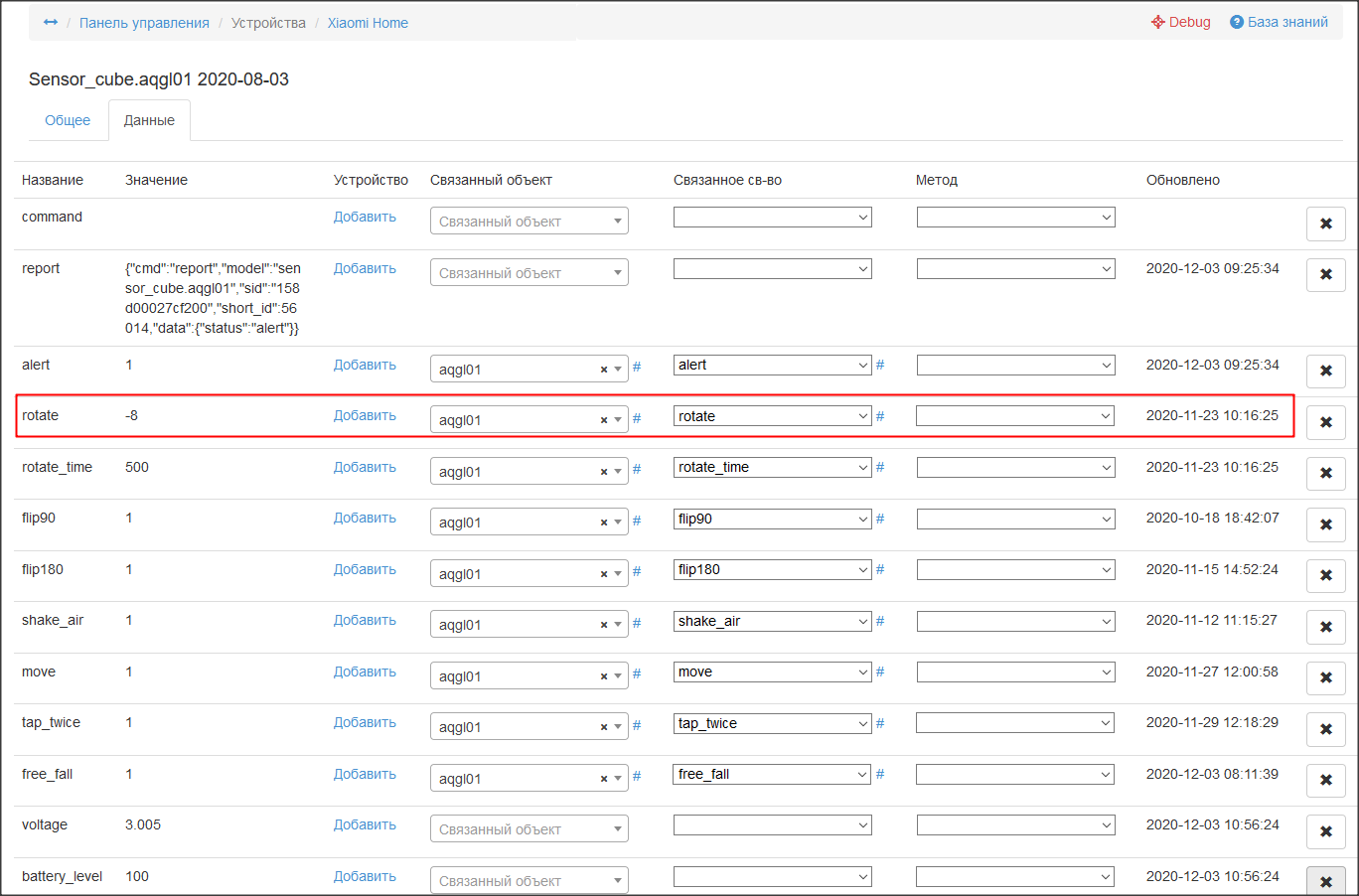The width and height of the screenshot is (1359, 896).
Task: Select the Данные tab
Action: click(149, 120)
